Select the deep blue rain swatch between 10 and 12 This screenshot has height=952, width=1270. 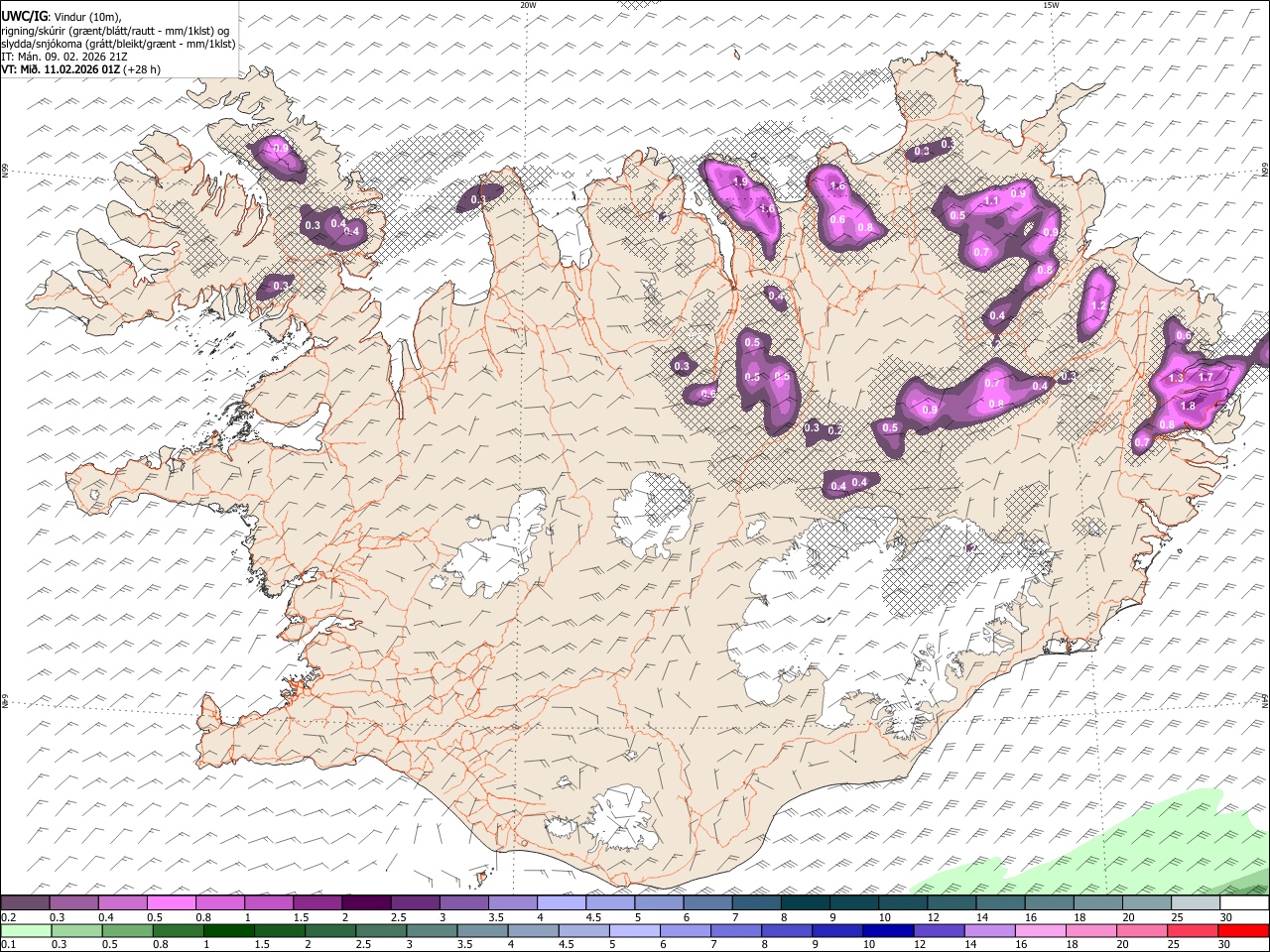pyautogui.click(x=888, y=930)
